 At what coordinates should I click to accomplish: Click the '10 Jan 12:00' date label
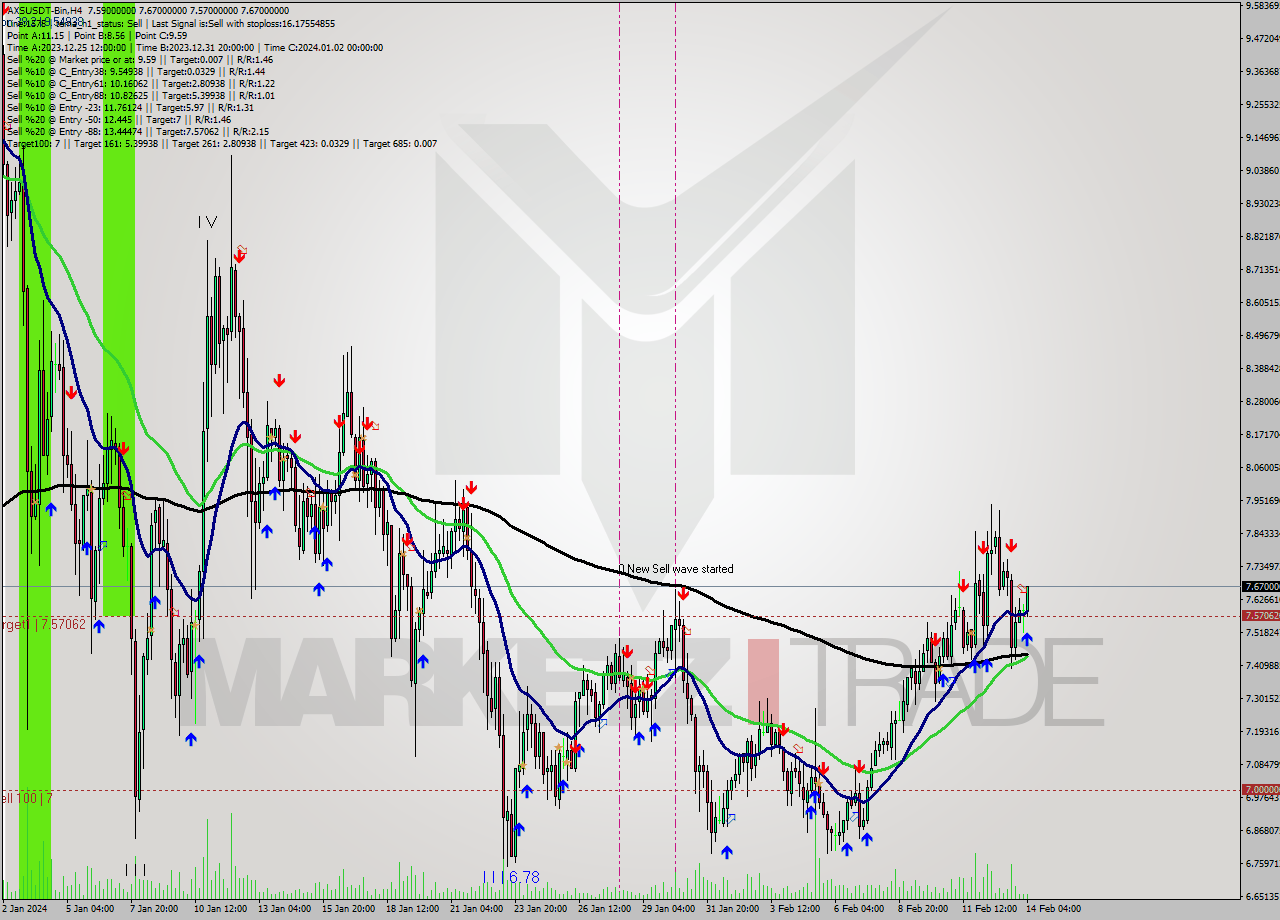tap(220, 909)
